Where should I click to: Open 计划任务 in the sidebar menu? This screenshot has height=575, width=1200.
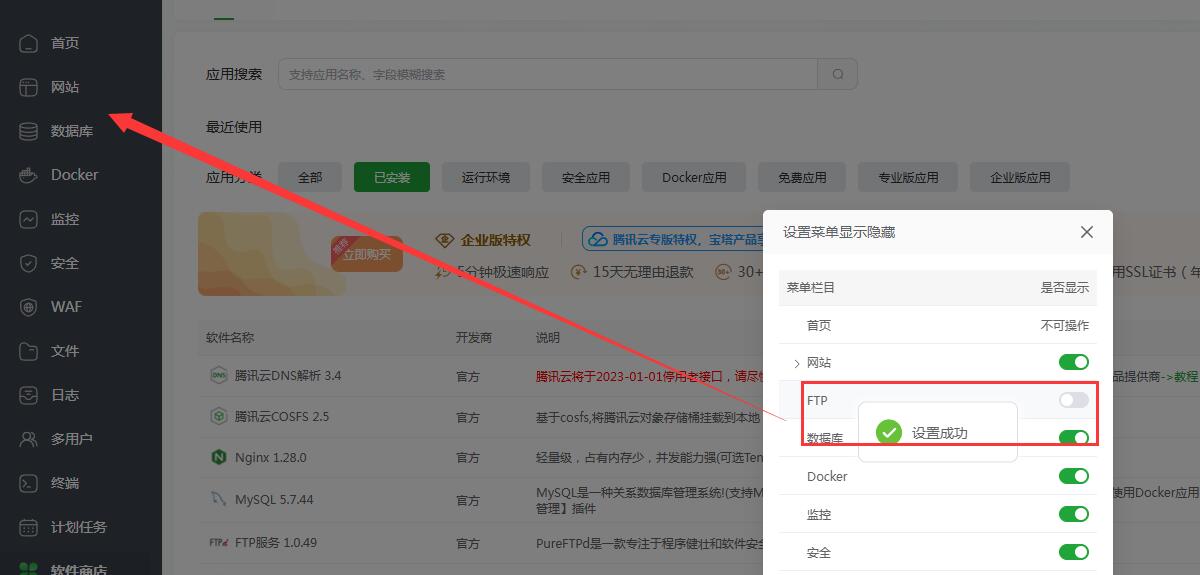pyautogui.click(x=78, y=527)
